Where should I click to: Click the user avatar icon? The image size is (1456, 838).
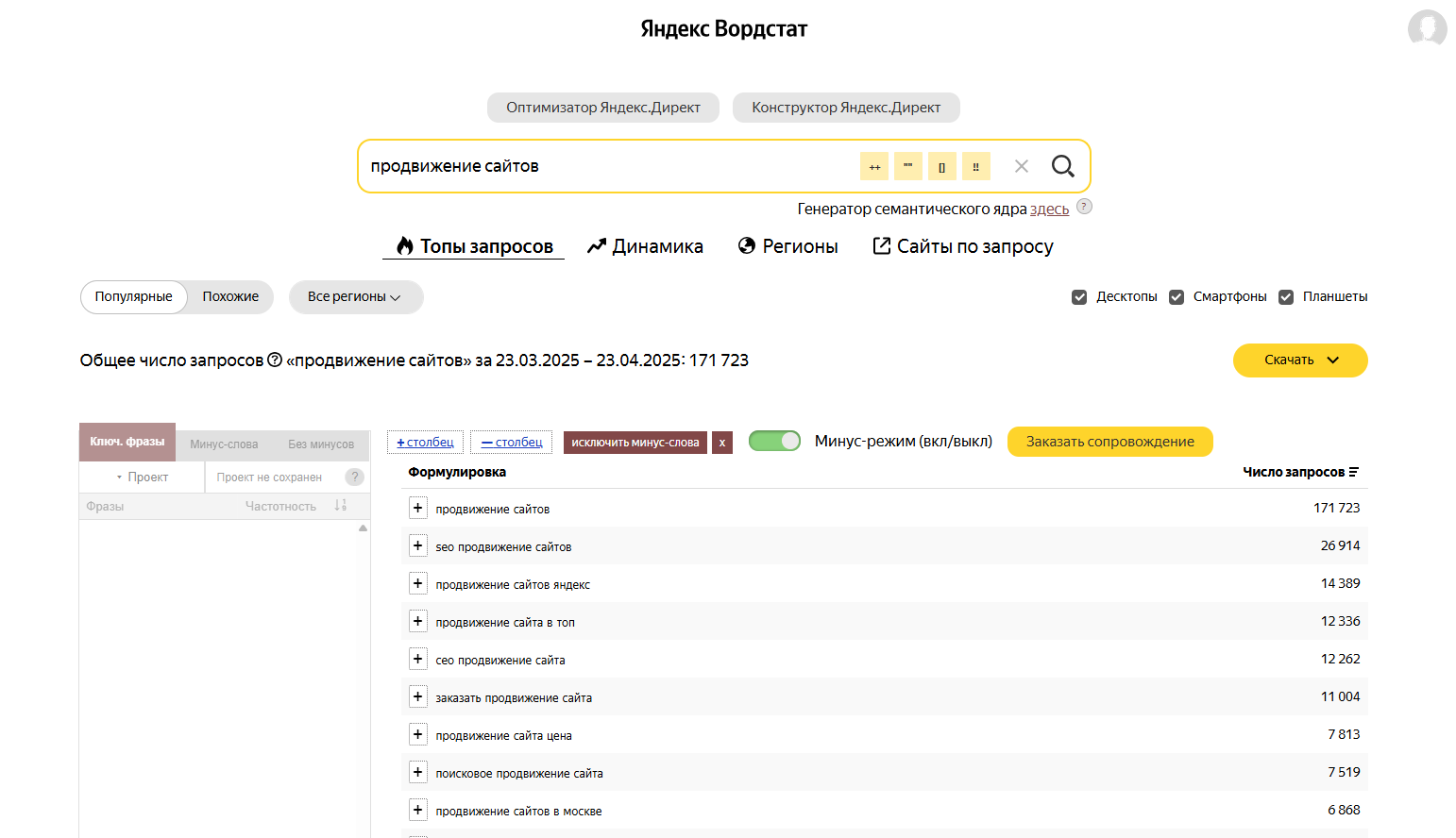[x=1427, y=29]
